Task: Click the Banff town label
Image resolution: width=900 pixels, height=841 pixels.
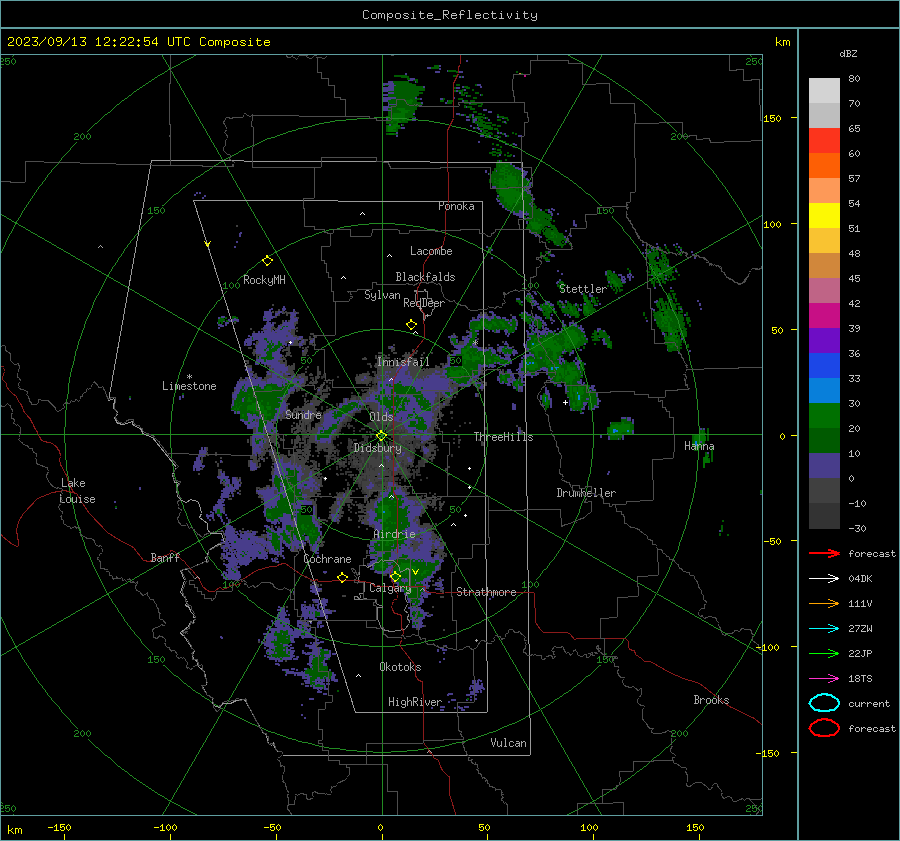Action: click(165, 558)
